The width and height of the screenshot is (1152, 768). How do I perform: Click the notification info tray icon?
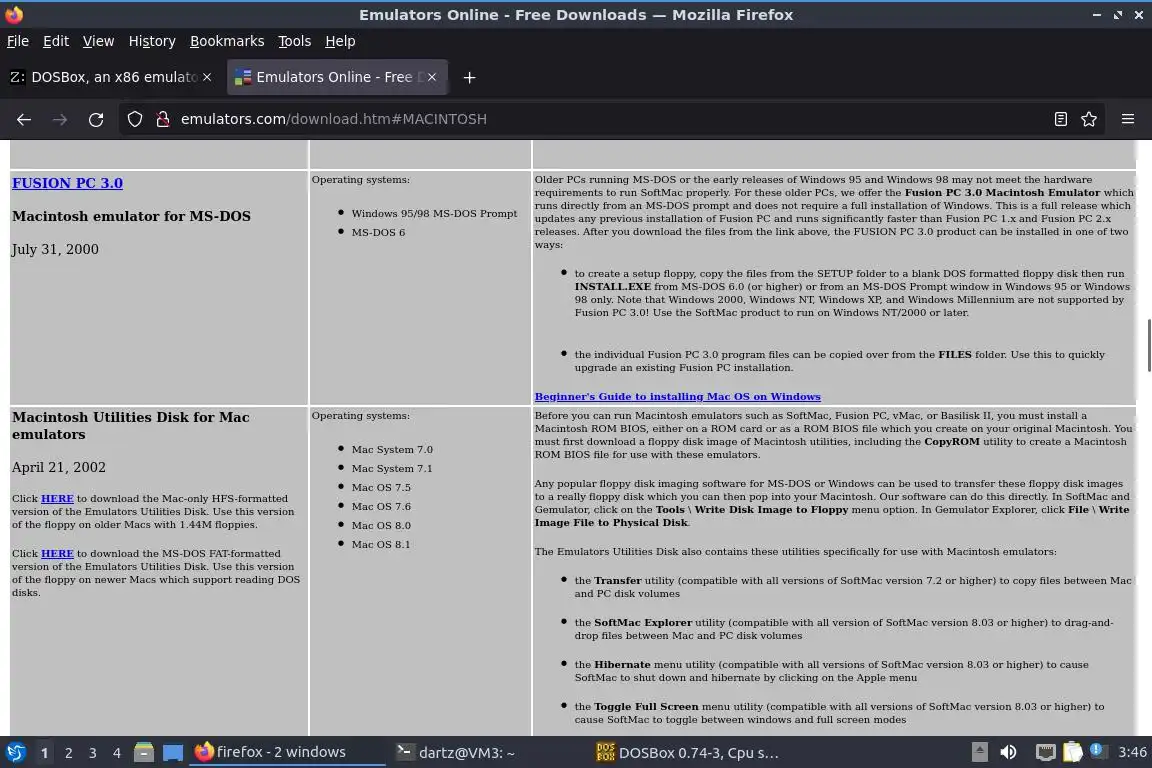coord(1096,750)
